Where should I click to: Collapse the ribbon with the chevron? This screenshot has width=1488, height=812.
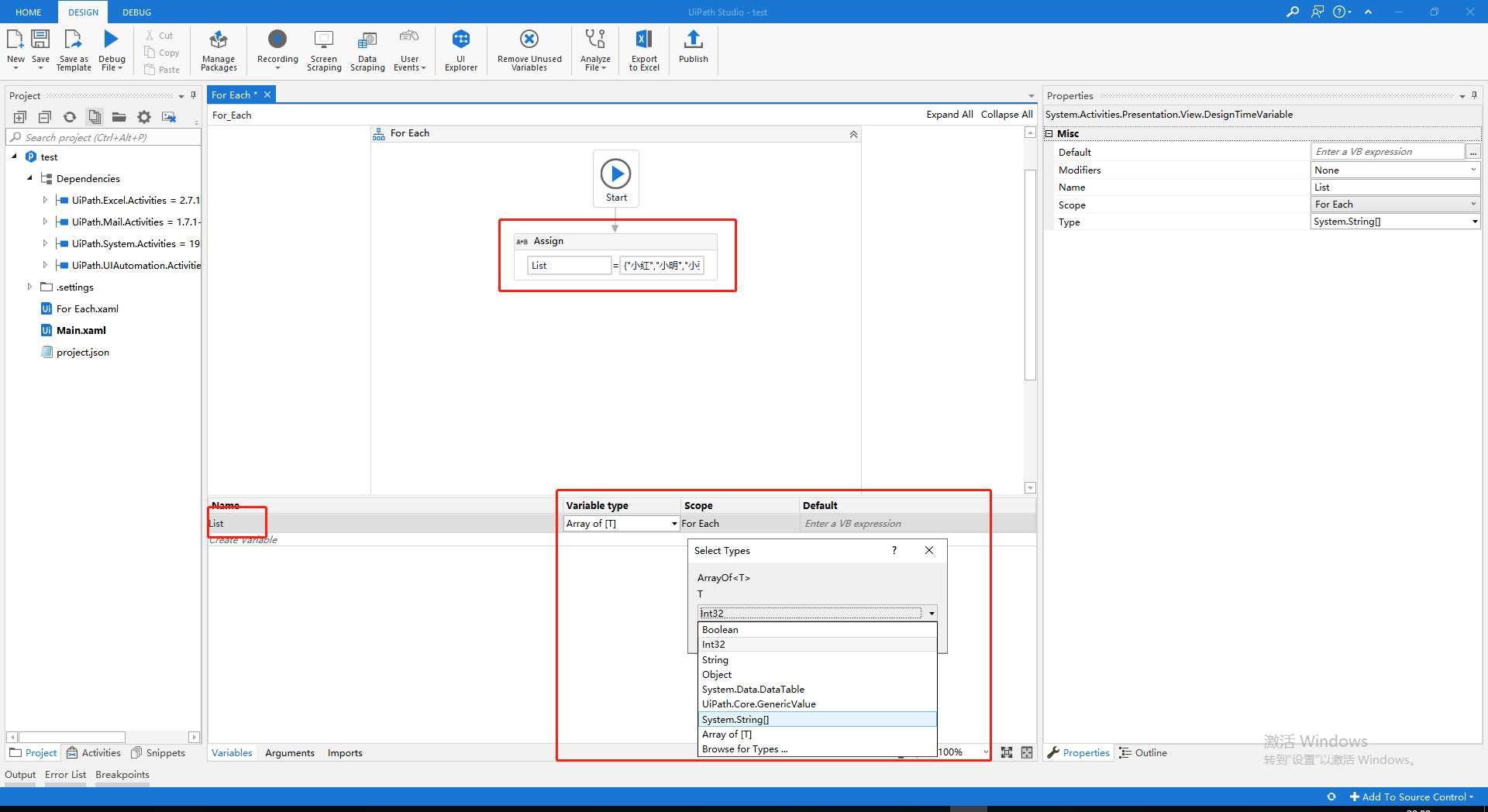1369,12
